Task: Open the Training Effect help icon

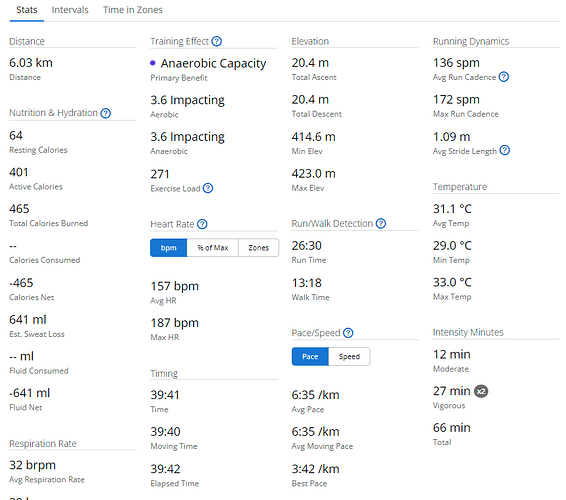Action: point(217,41)
